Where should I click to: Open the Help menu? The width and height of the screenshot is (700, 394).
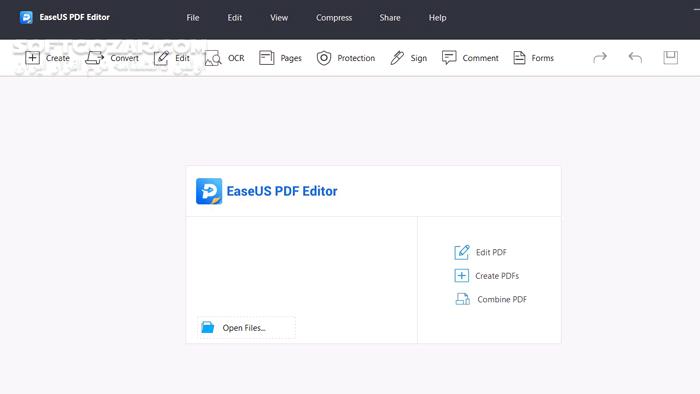[438, 18]
